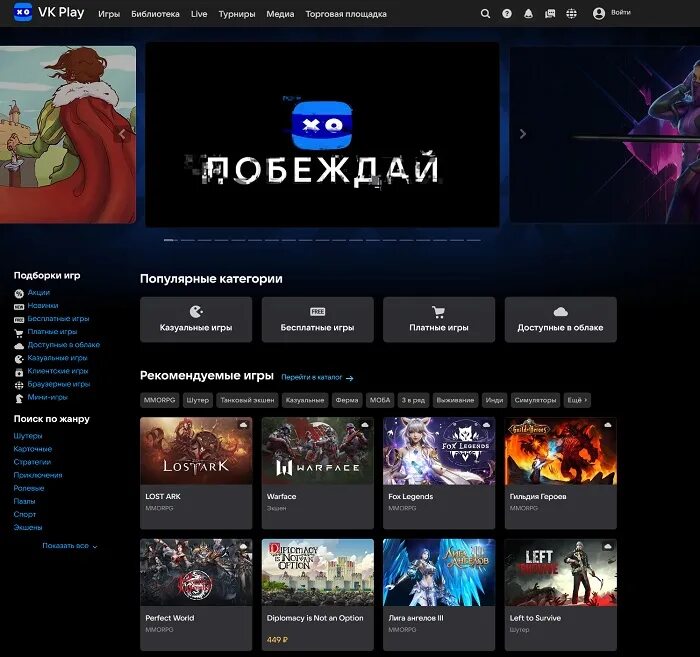Open Diplomacy is Not an Option card
Screen dimensions: 700x657
[317, 595]
